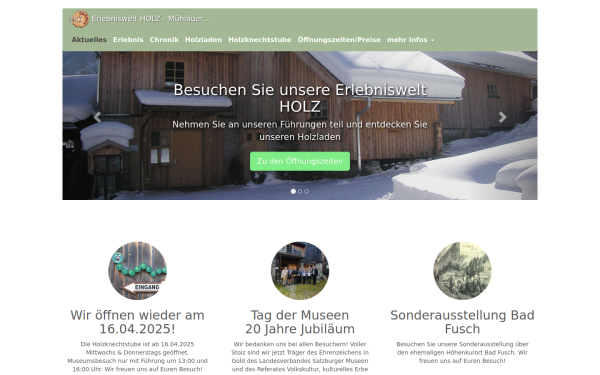Click paragraph starting Besuchen Sie unsere Sonderausstellung

[x=462, y=352]
